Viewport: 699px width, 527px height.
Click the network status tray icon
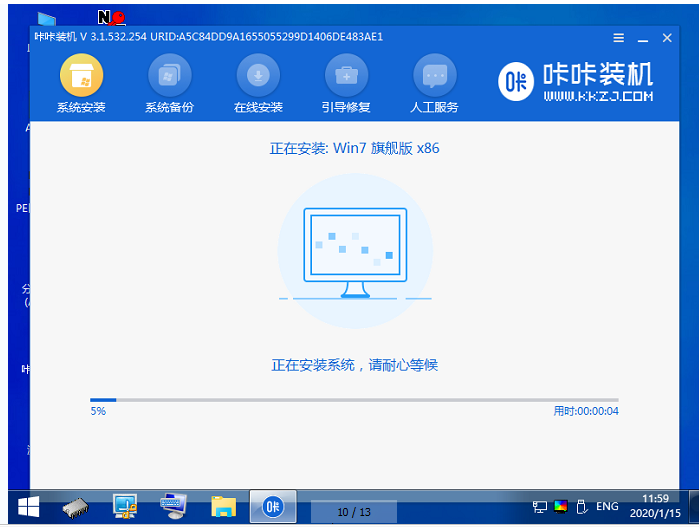point(540,508)
